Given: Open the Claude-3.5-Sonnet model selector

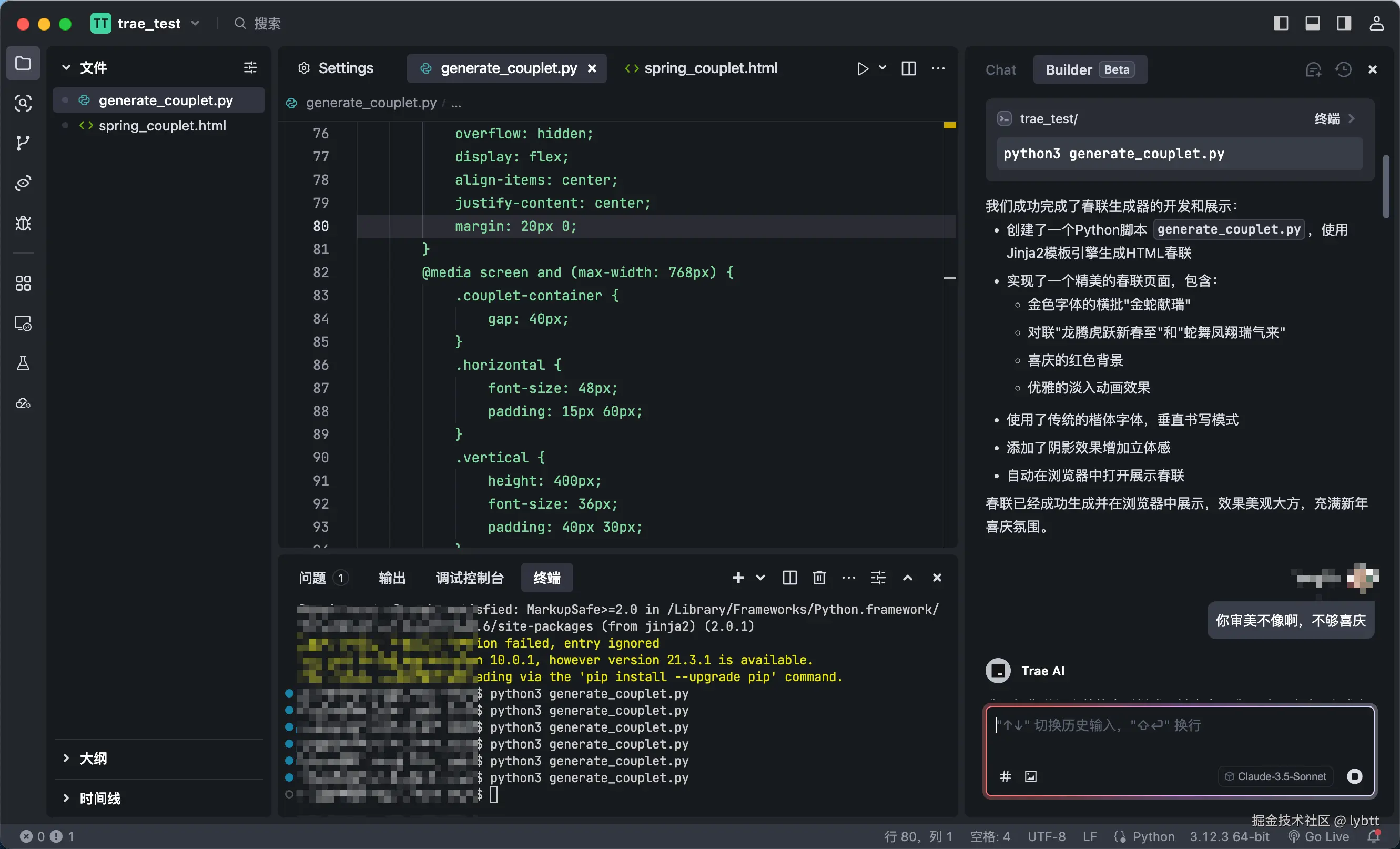Looking at the screenshot, I should (1275, 776).
